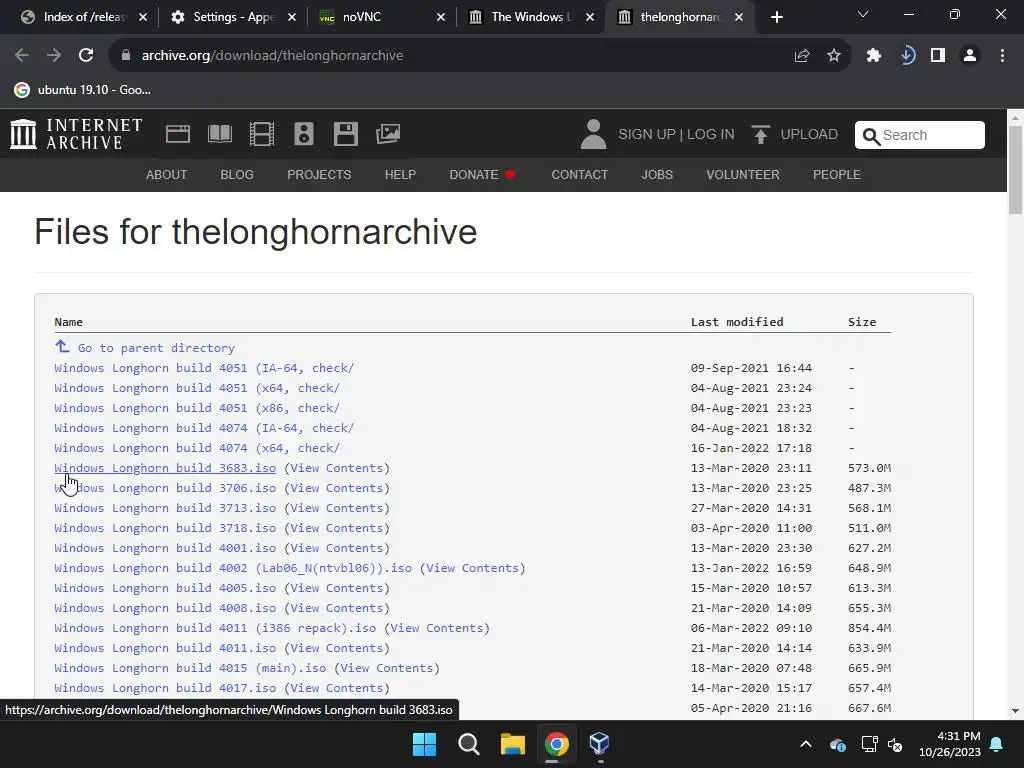The height and width of the screenshot is (768, 1024).
Task: Open the Chrome profile icon
Action: (970, 56)
